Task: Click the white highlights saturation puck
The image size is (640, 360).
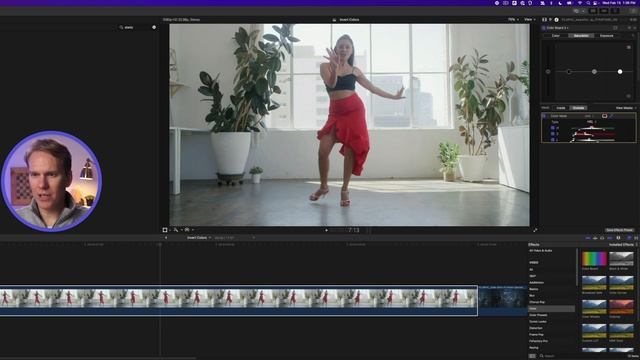Action: pos(620,71)
